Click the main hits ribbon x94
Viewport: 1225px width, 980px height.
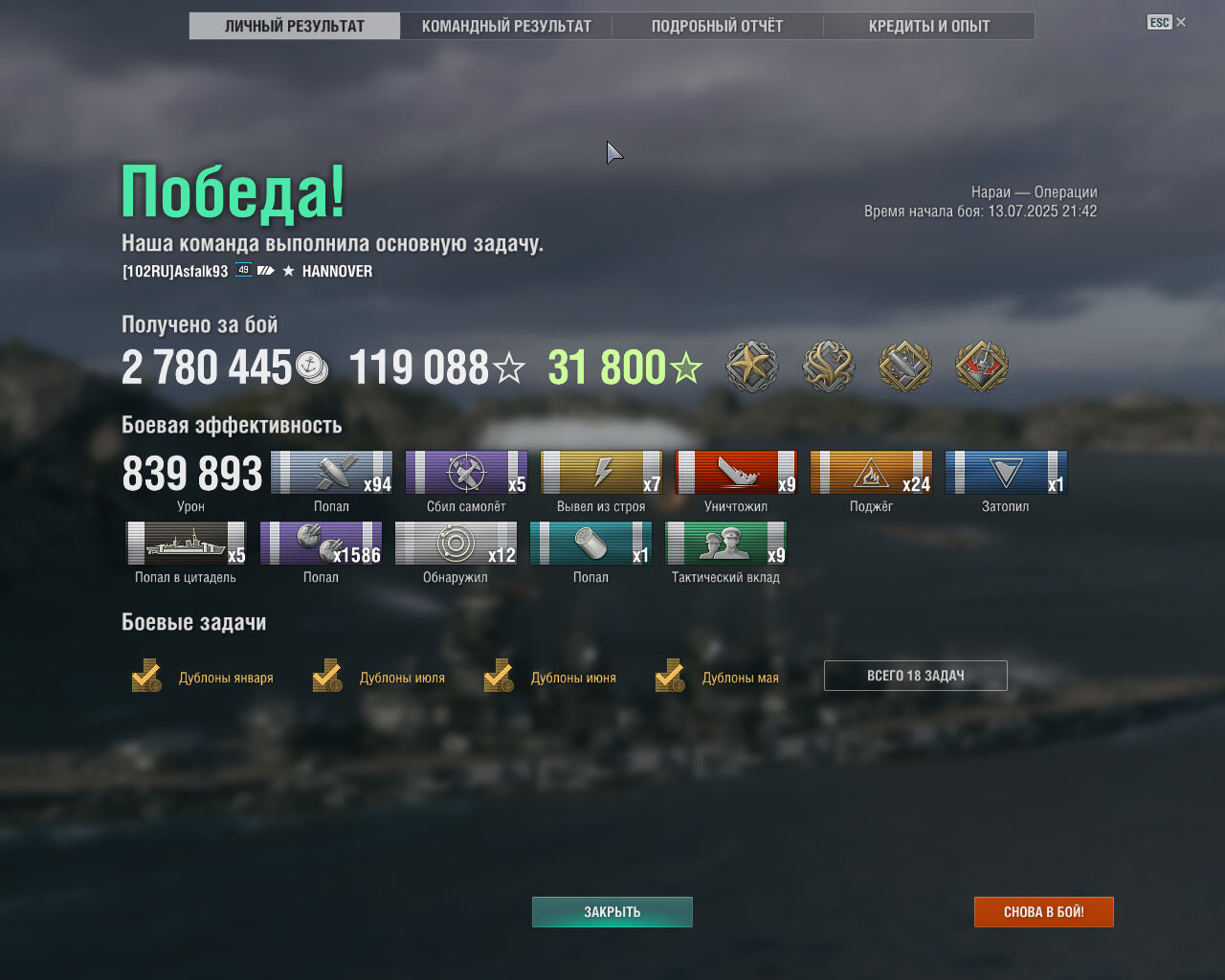pyautogui.click(x=332, y=473)
